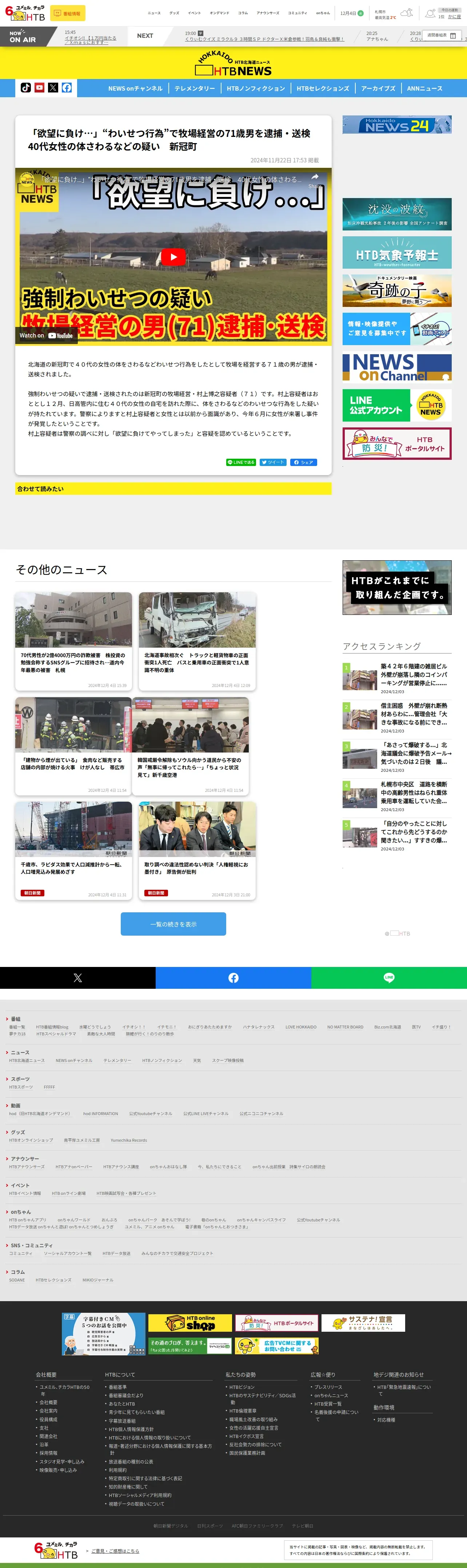The image size is (467, 1568).
Task: Select the テレメンタリー tab
Action: pyautogui.click(x=195, y=88)
